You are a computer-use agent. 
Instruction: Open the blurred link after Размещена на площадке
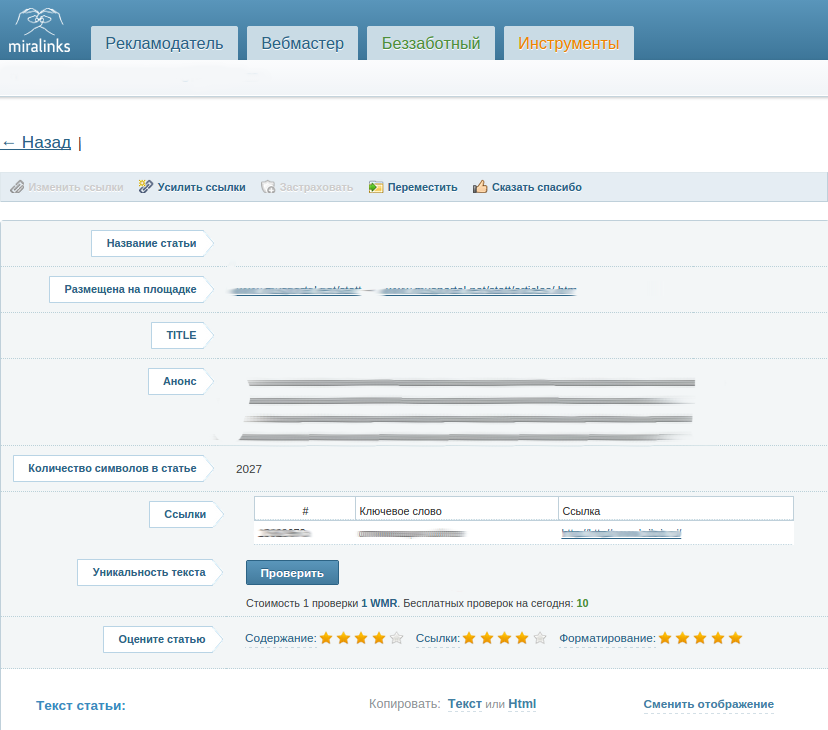tap(296, 290)
